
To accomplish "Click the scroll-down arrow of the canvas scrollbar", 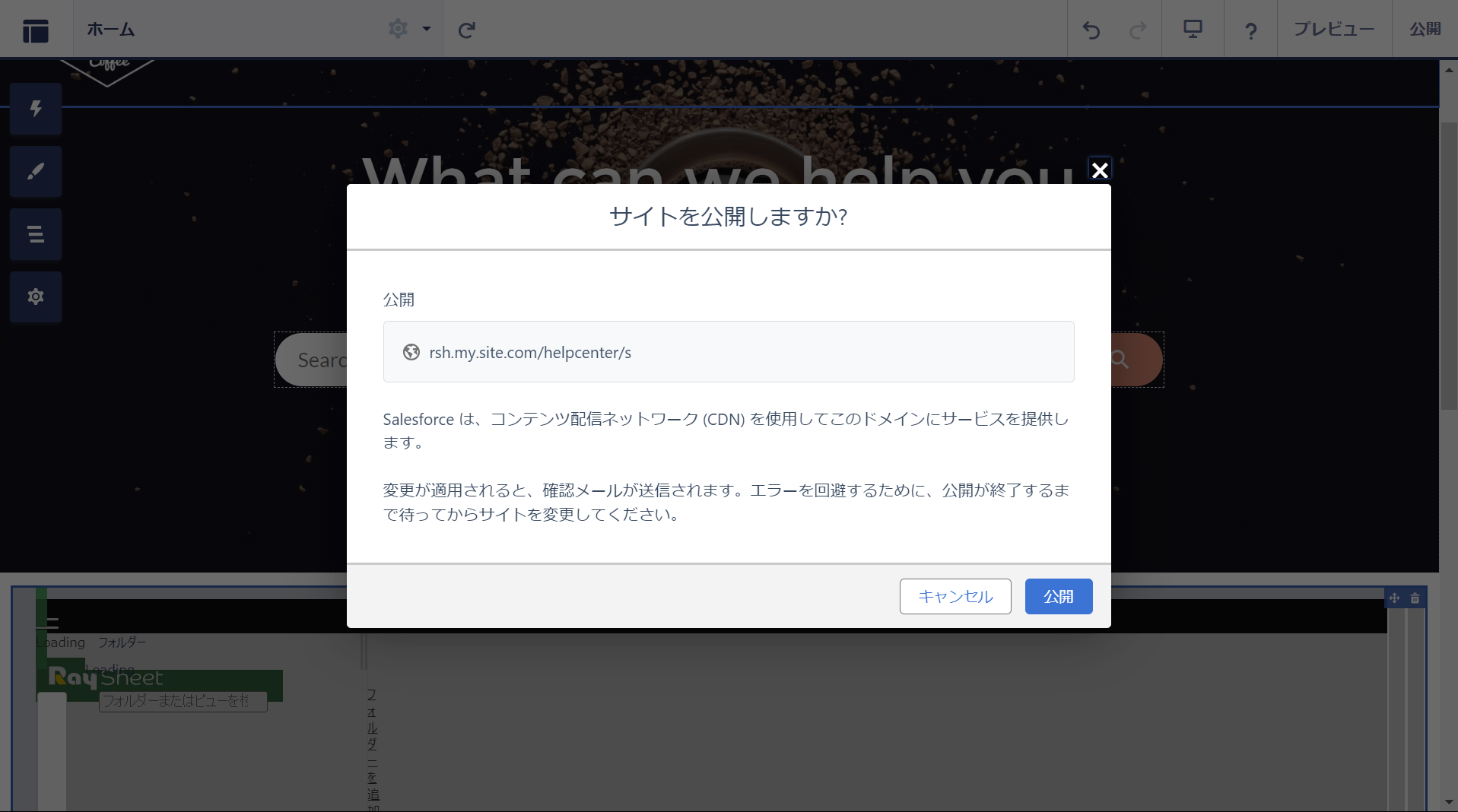I will coord(1449,803).
